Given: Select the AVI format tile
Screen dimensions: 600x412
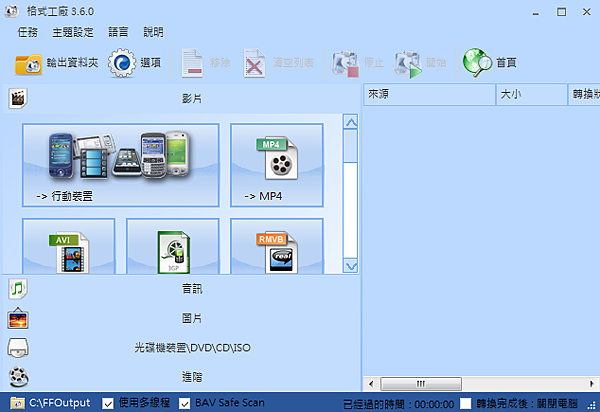Looking at the screenshot, I should [x=69, y=246].
